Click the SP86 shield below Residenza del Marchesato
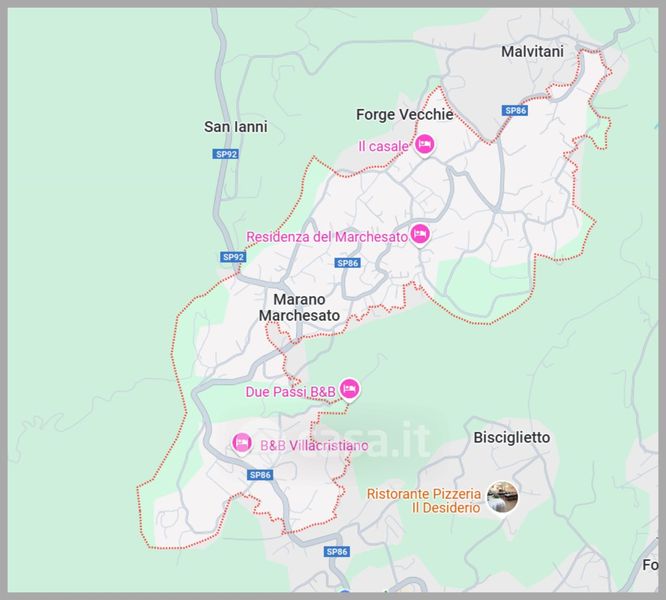Viewport: 666px width, 600px height. tap(347, 263)
